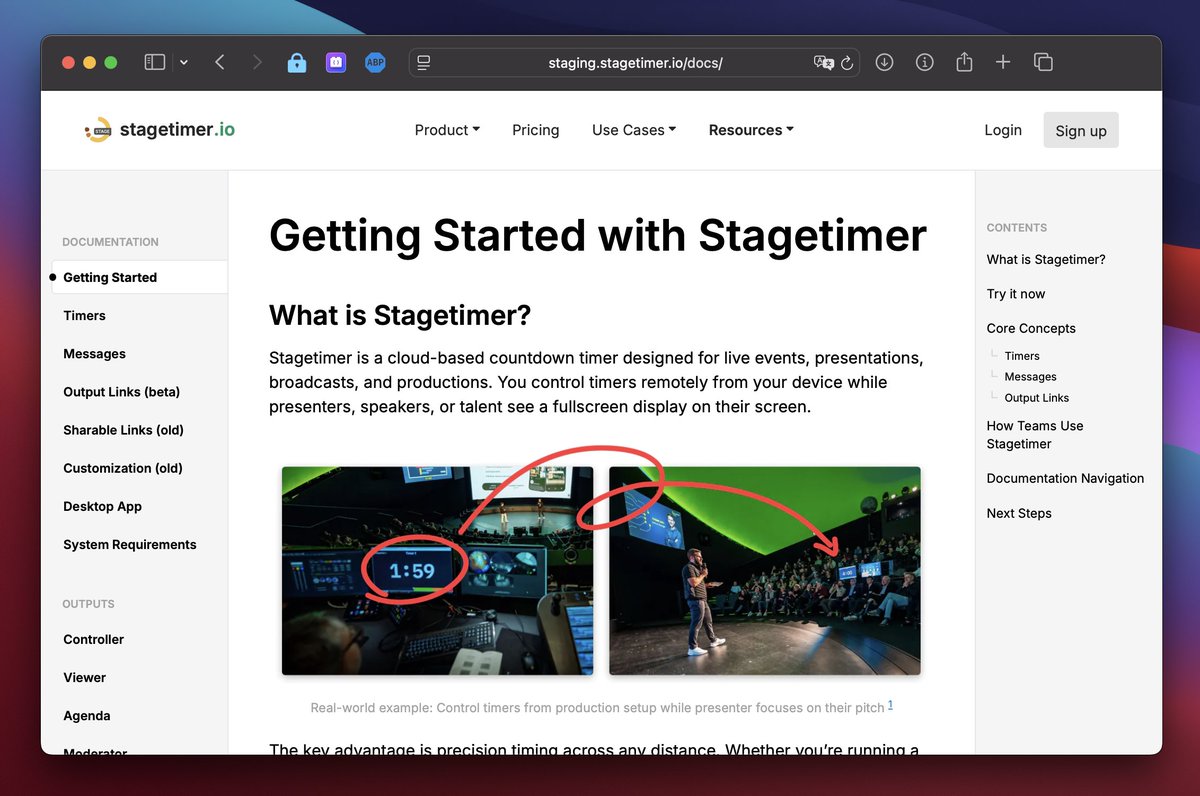
Task: Open the Pricing page
Action: pyautogui.click(x=536, y=130)
